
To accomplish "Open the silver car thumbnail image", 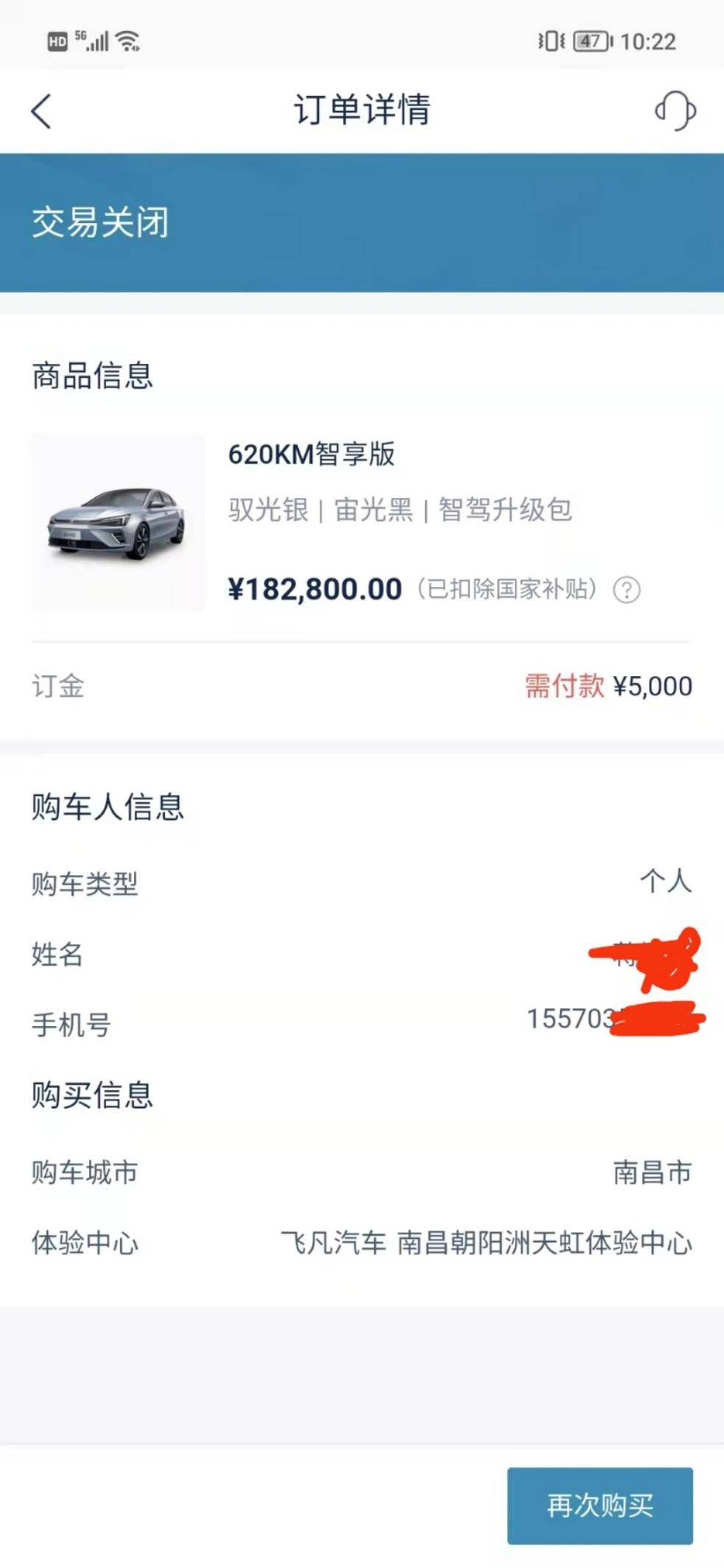I will tap(118, 522).
